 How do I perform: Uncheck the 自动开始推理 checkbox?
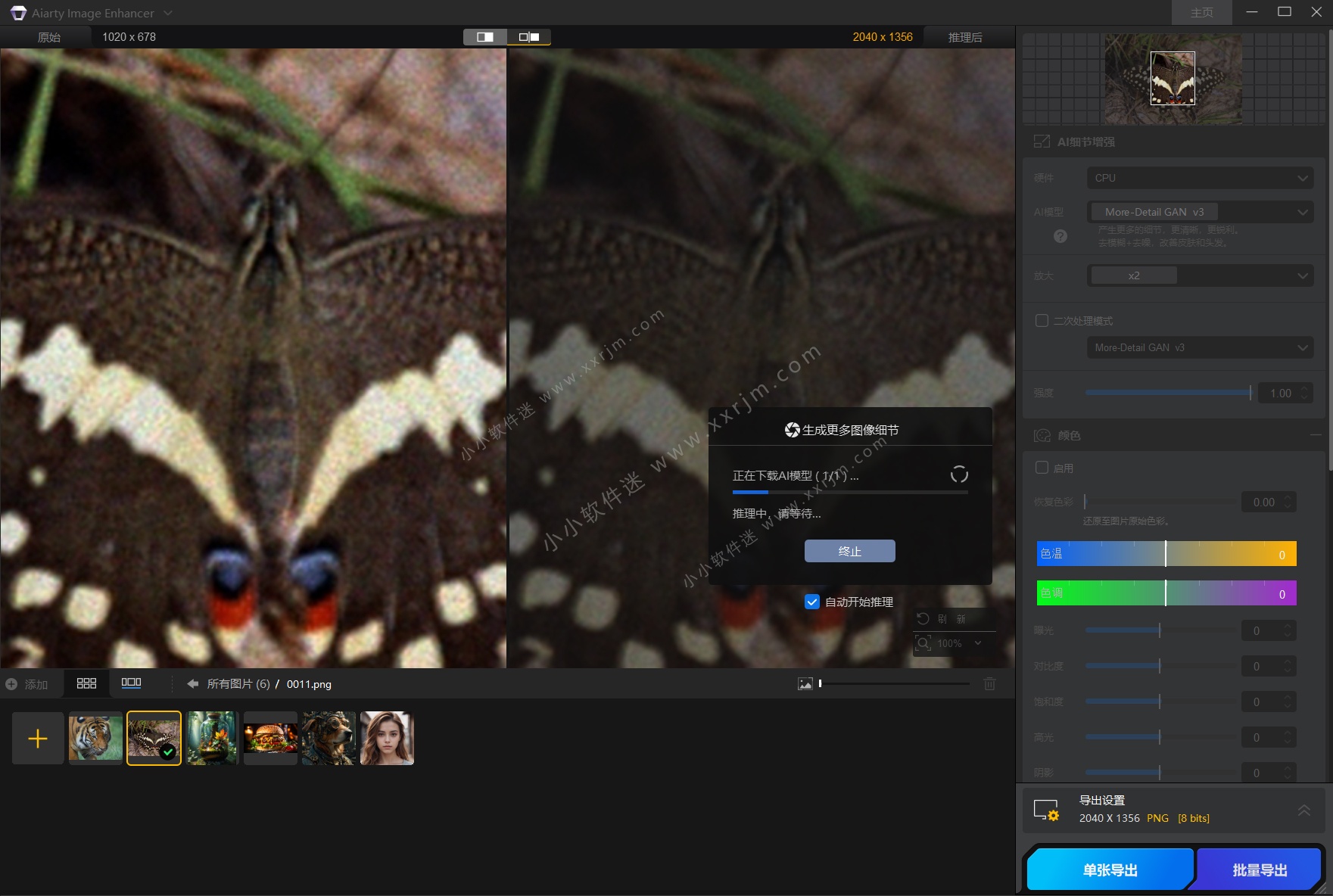(x=812, y=602)
